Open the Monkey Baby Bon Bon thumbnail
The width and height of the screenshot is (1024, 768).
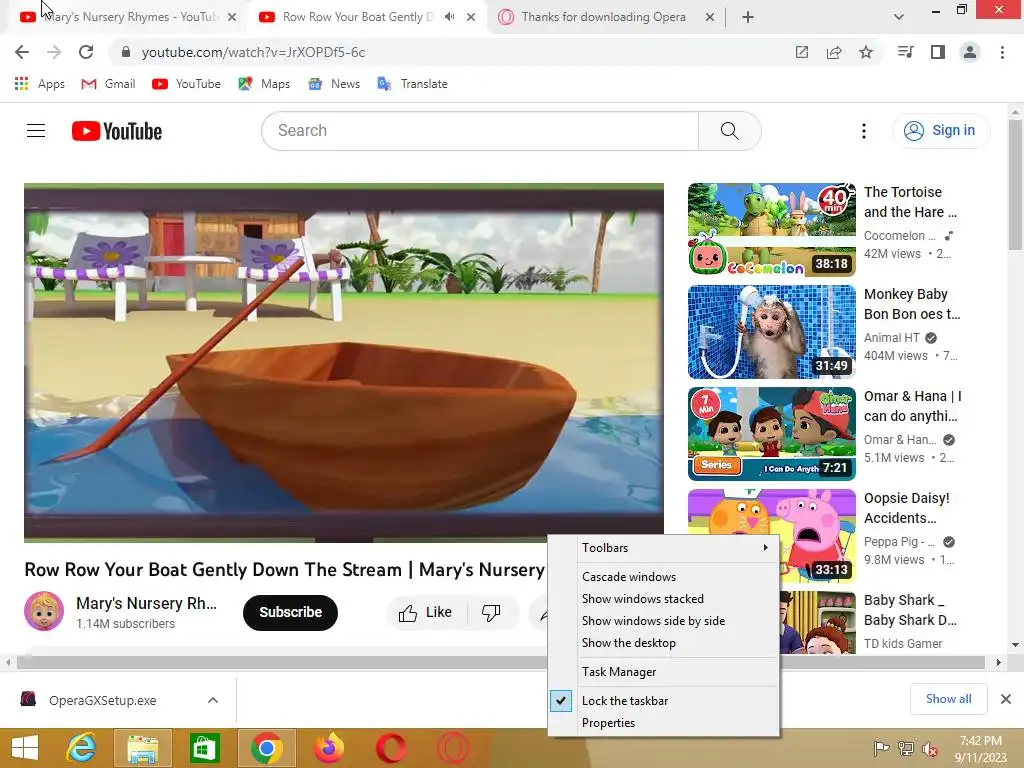pyautogui.click(x=771, y=332)
